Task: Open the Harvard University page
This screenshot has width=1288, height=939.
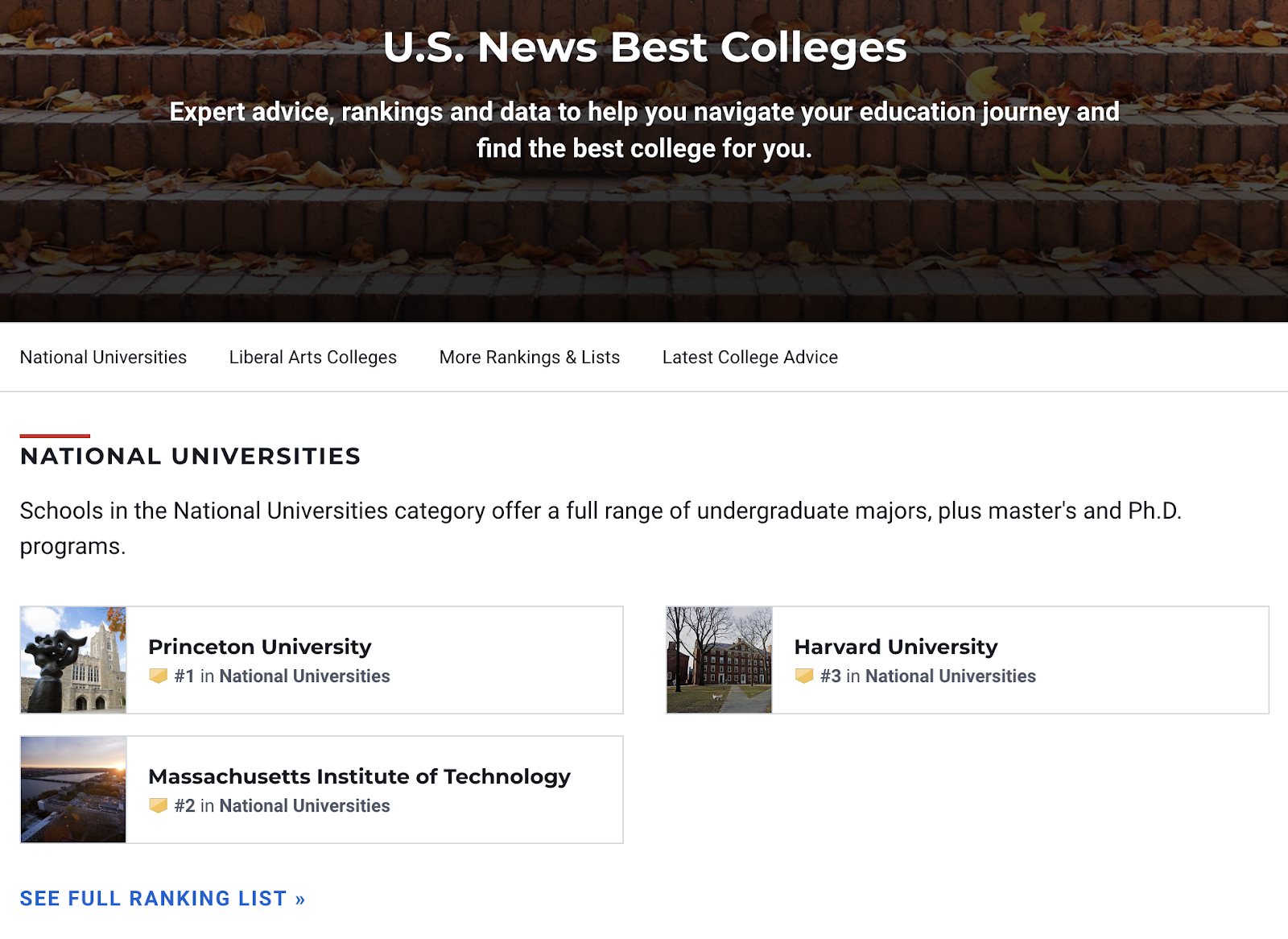Action: [x=896, y=646]
